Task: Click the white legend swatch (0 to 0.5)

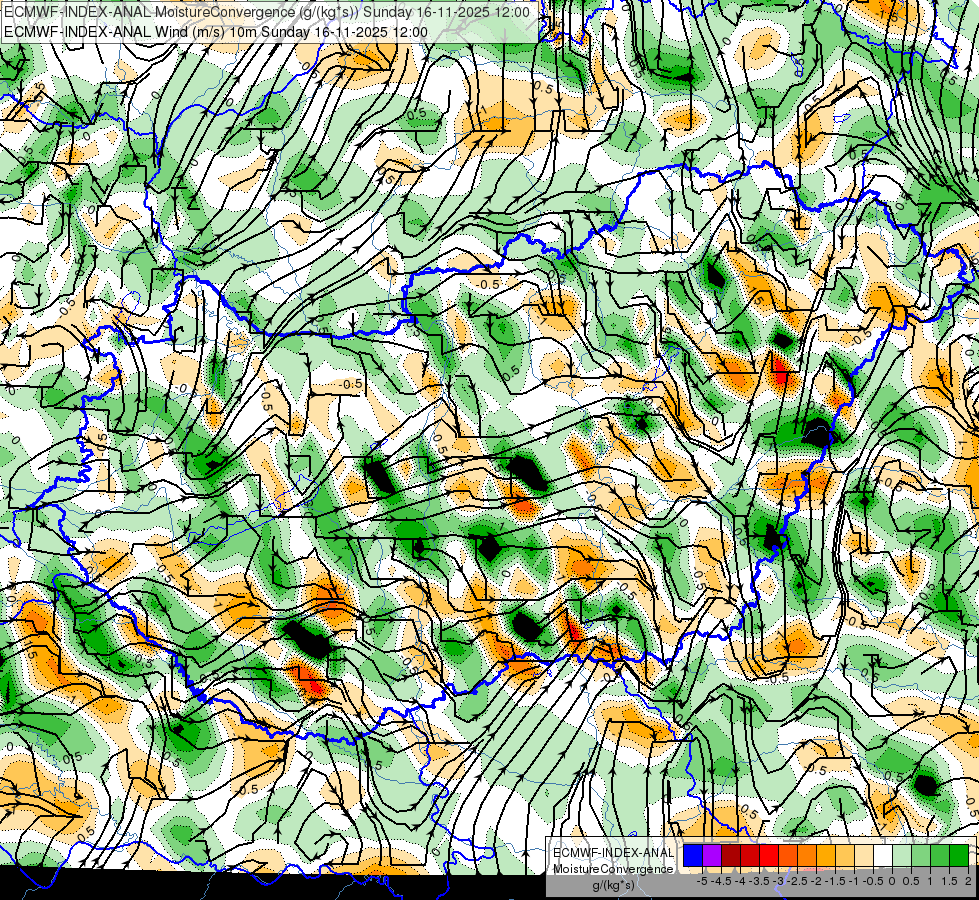Action: pos(883,855)
